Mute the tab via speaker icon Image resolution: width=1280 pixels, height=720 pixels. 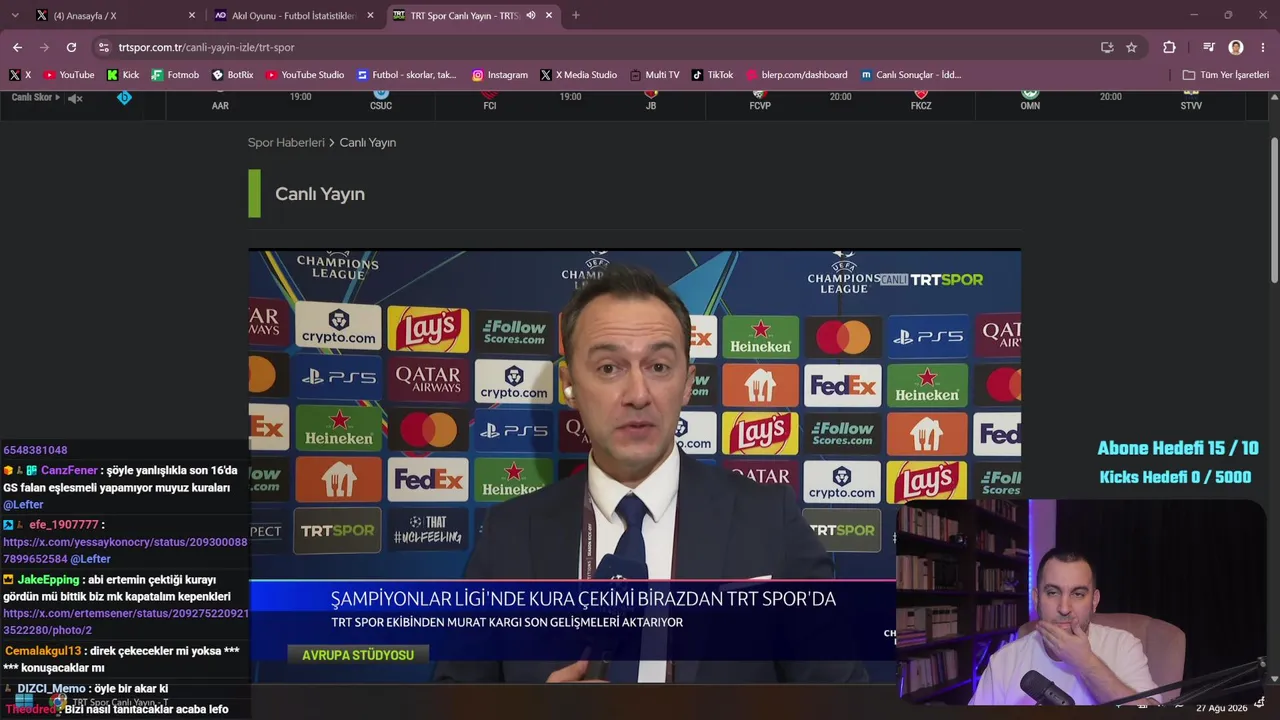(x=531, y=15)
